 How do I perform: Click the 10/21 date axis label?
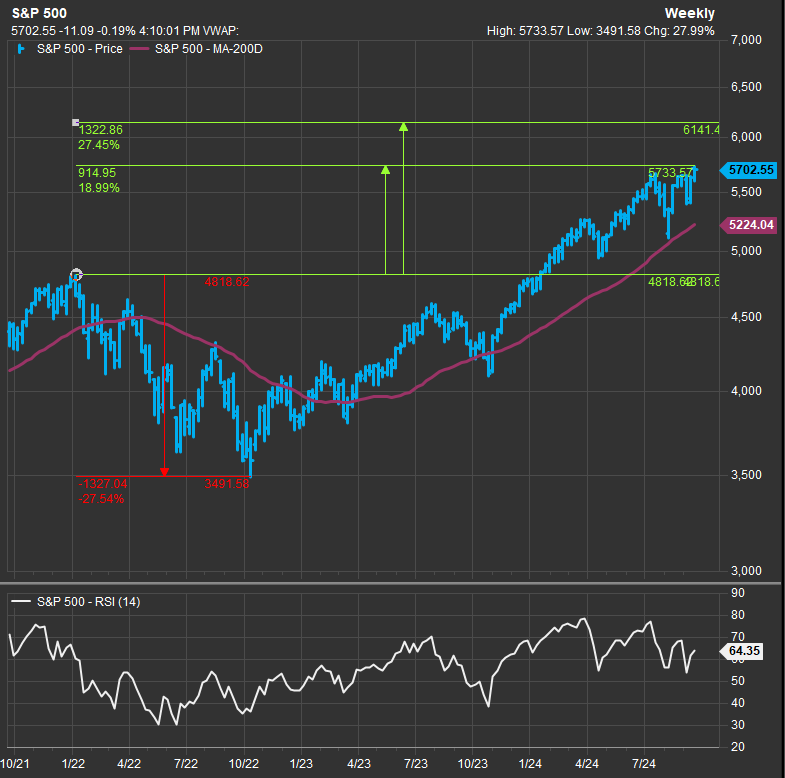(x=15, y=764)
